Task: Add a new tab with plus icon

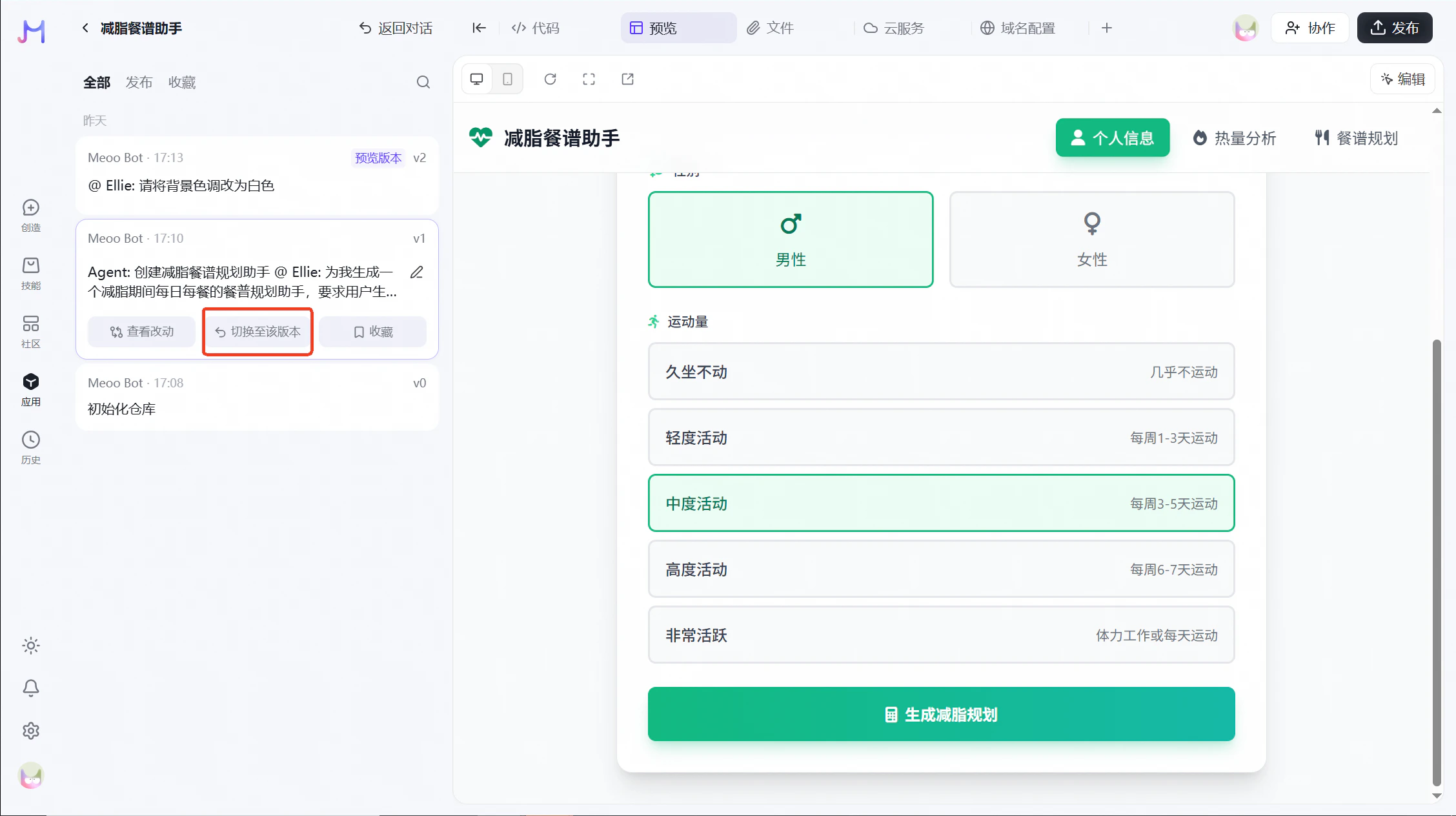Action: point(1106,28)
